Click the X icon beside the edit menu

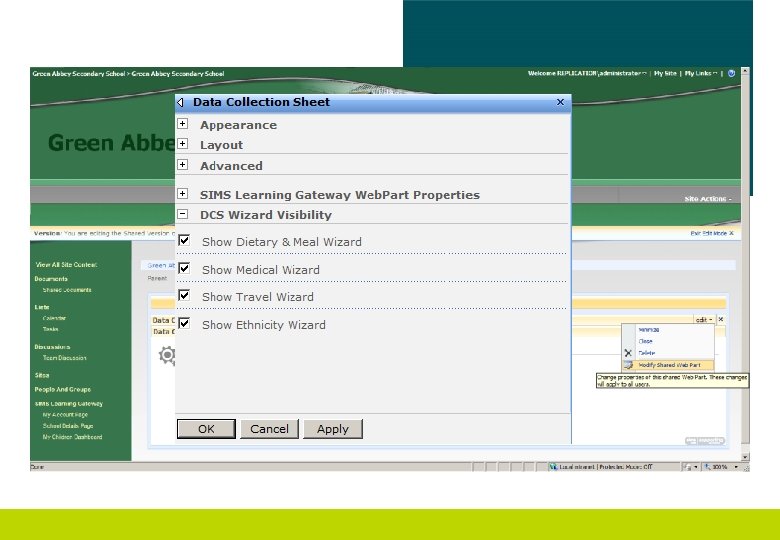click(x=721, y=319)
